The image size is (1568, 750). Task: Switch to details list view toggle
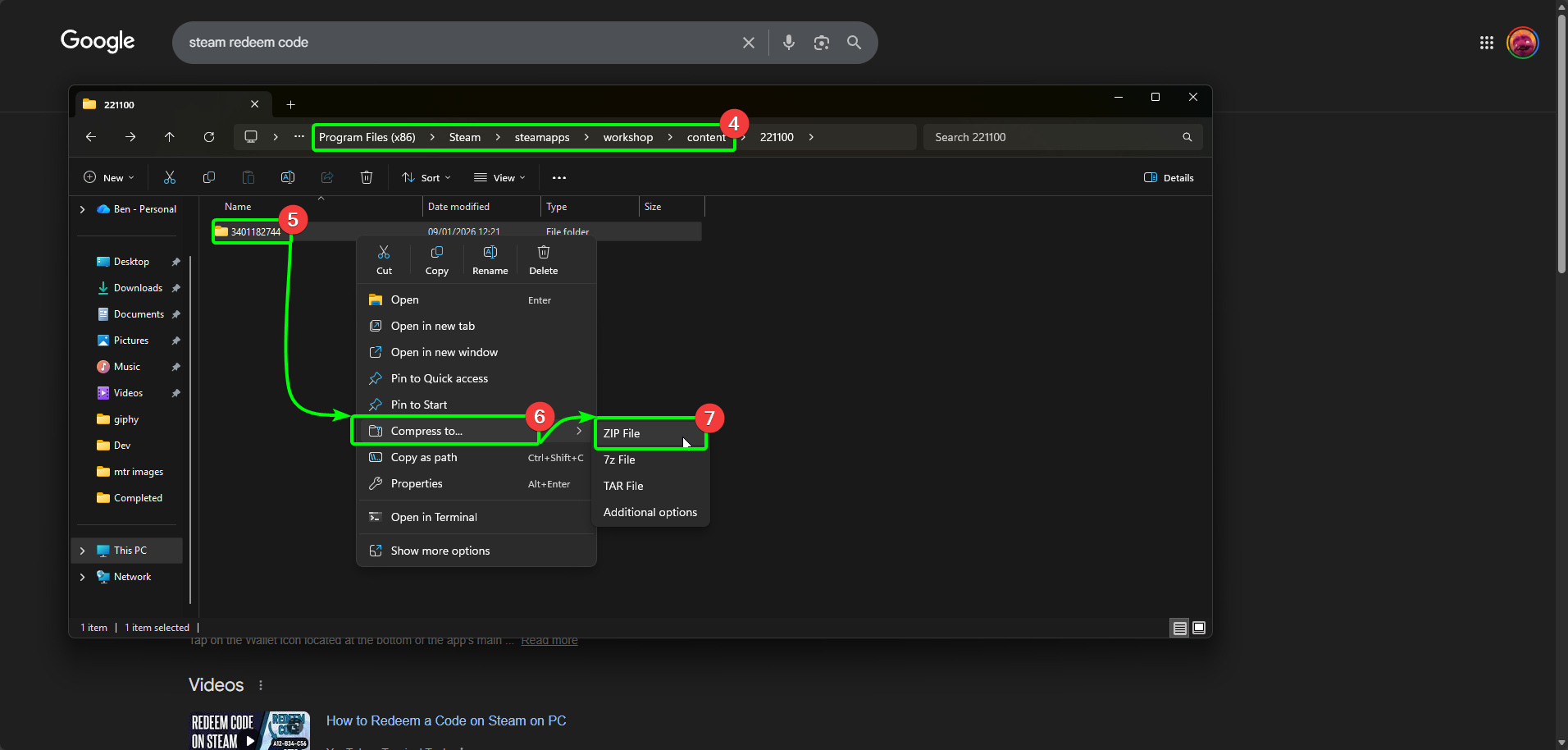(1179, 628)
